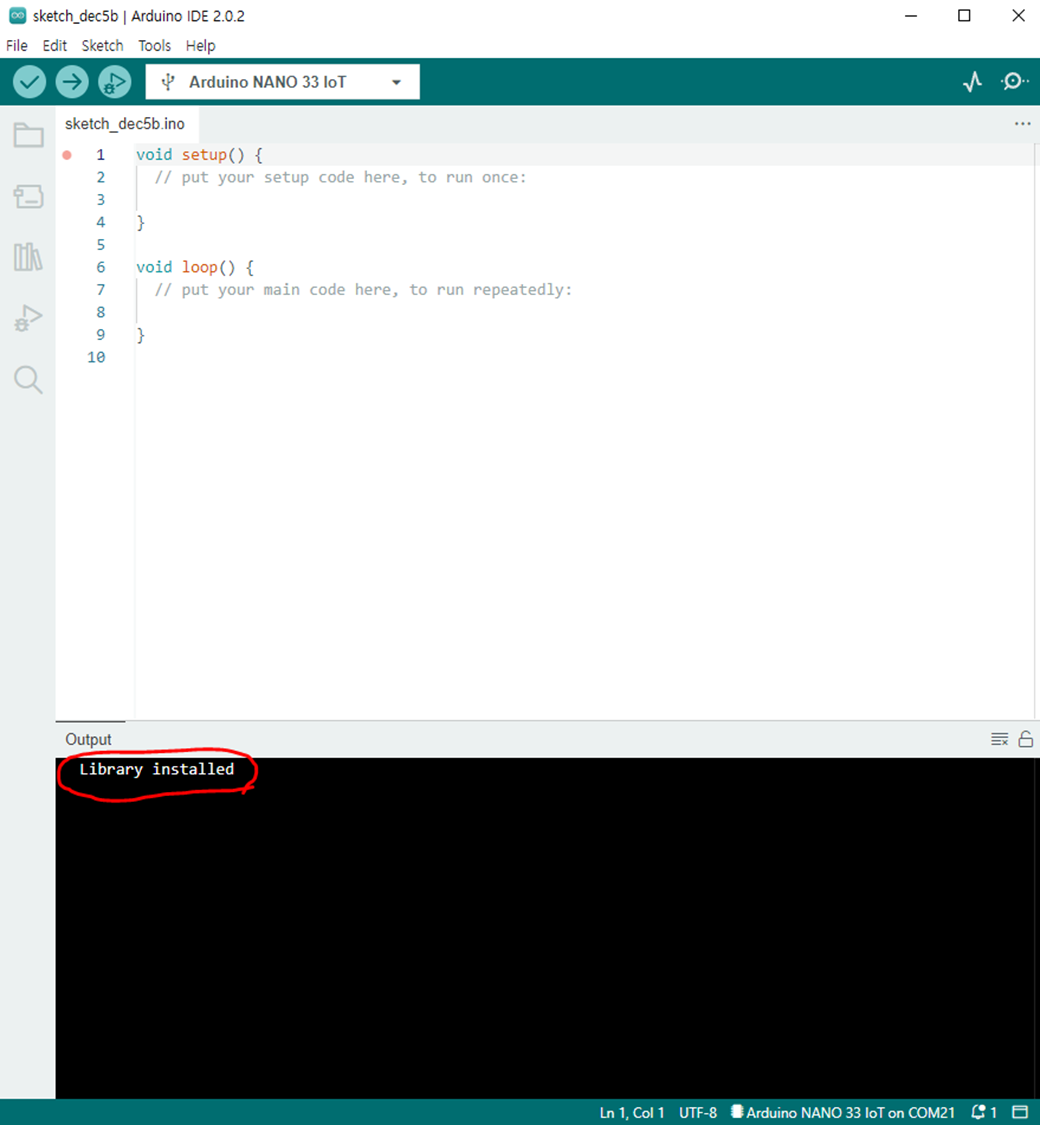Click line number 10 in the gutter
Image resolution: width=1040 pixels, height=1125 pixels.
(96, 357)
